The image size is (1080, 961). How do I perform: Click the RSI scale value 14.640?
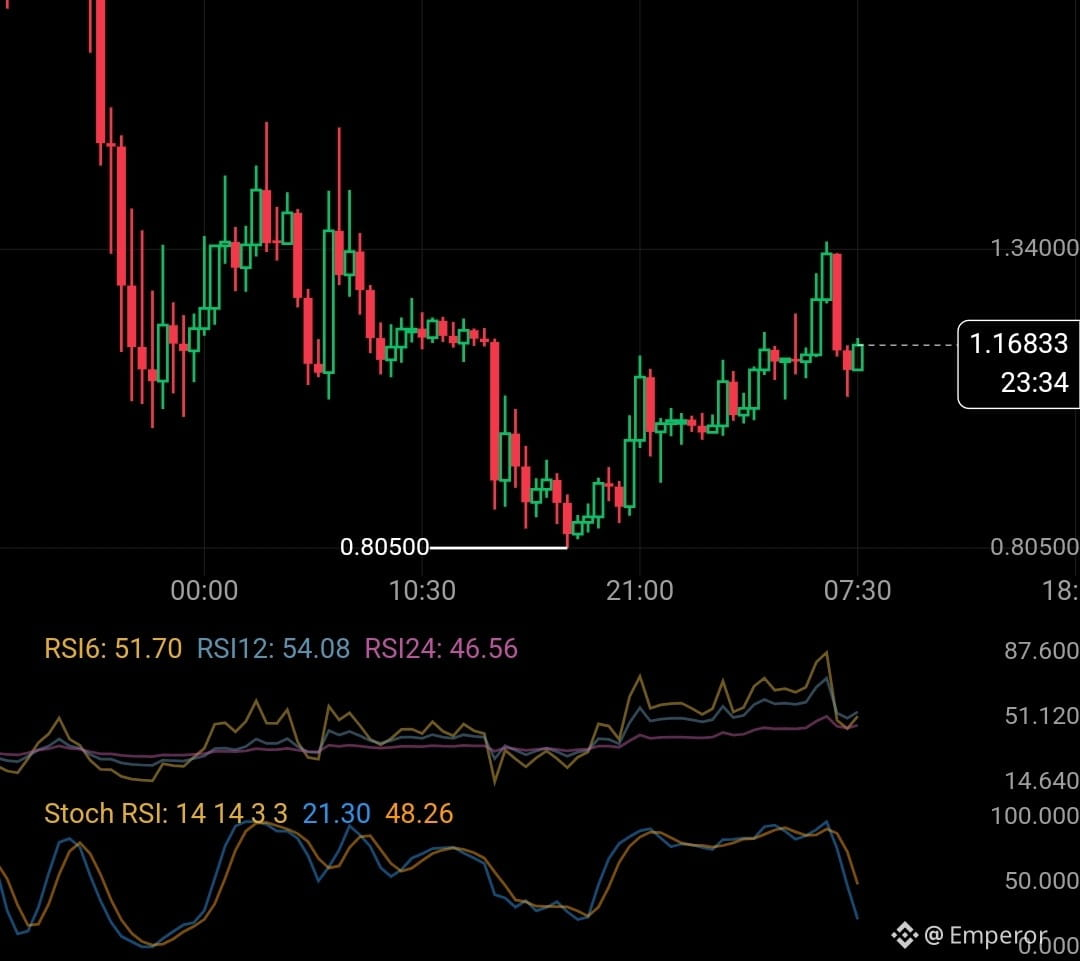[1041, 781]
